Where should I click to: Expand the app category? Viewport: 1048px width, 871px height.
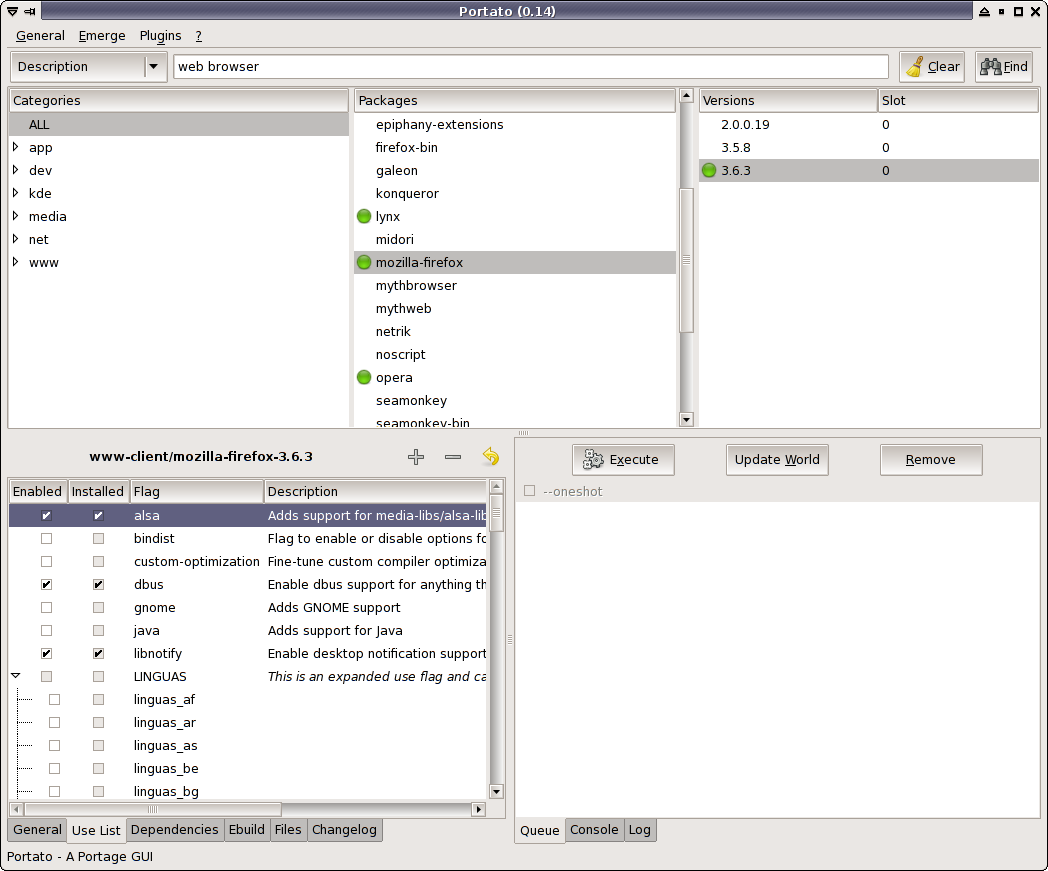point(15,147)
